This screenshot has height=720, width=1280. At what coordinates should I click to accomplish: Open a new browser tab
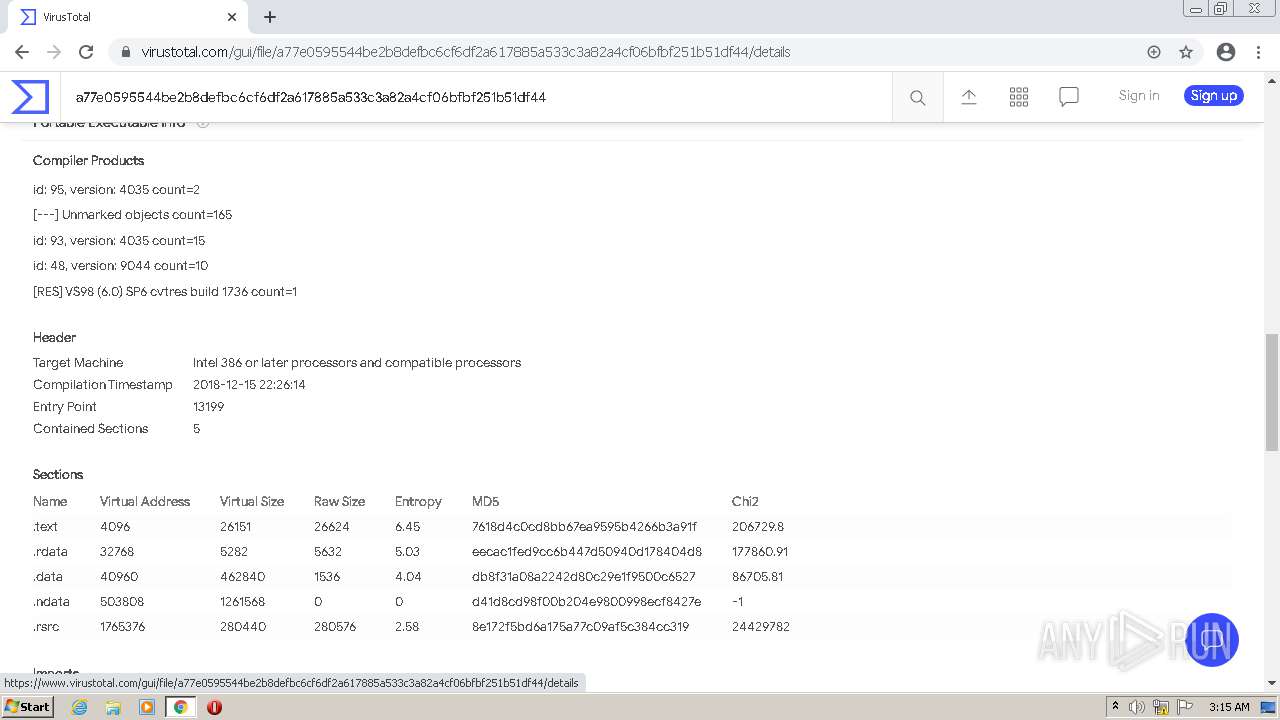pyautogui.click(x=270, y=17)
